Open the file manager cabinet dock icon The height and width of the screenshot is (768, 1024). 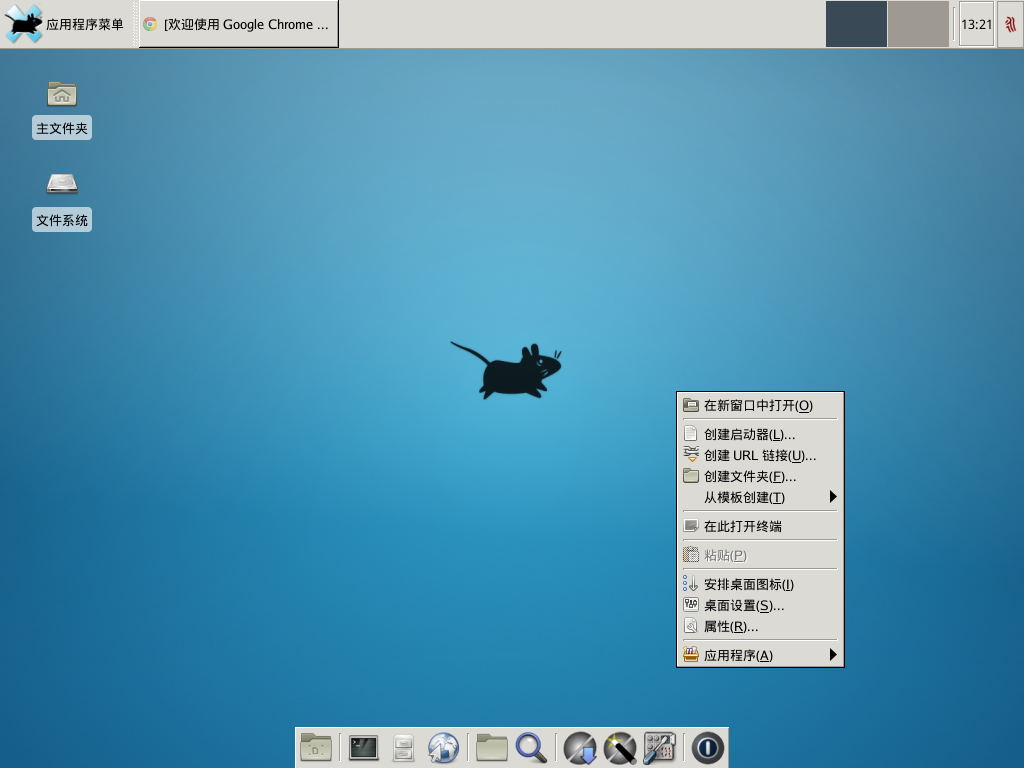[x=404, y=748]
